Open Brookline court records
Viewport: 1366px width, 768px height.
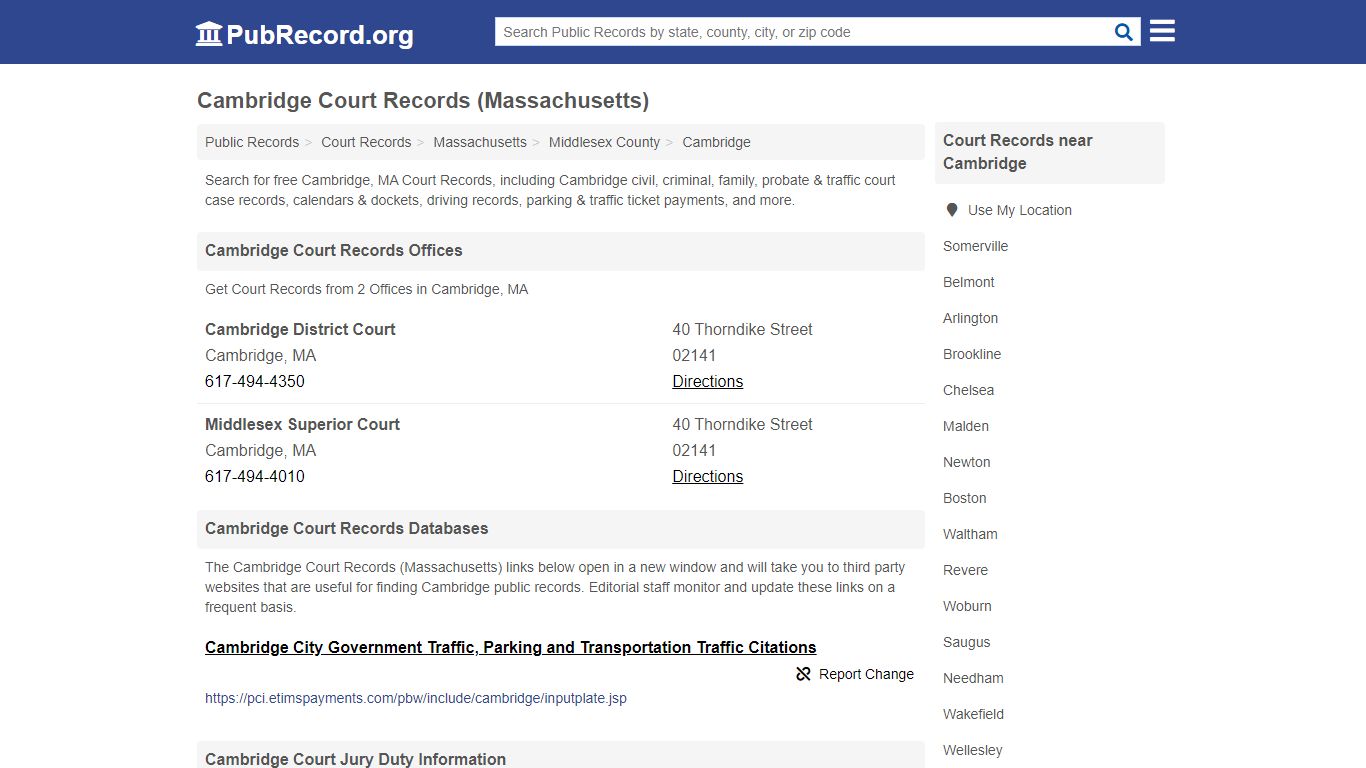(x=972, y=354)
